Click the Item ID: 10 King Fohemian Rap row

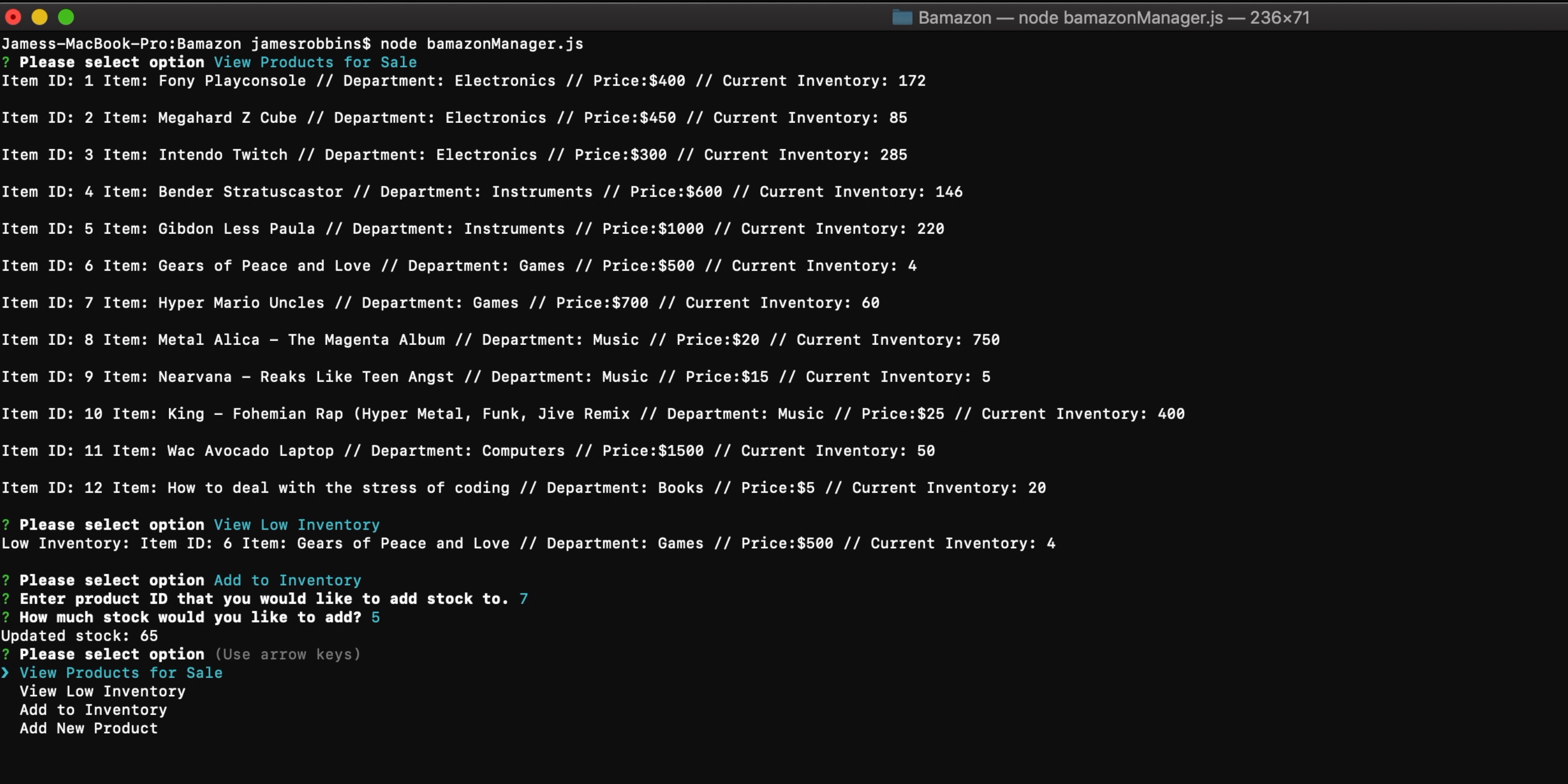tap(593, 414)
